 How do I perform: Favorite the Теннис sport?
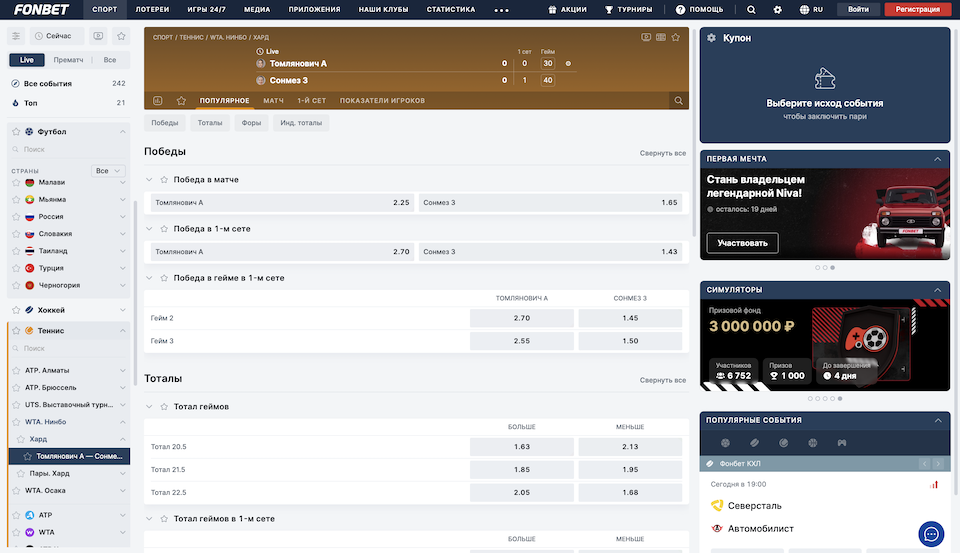pyautogui.click(x=16, y=331)
